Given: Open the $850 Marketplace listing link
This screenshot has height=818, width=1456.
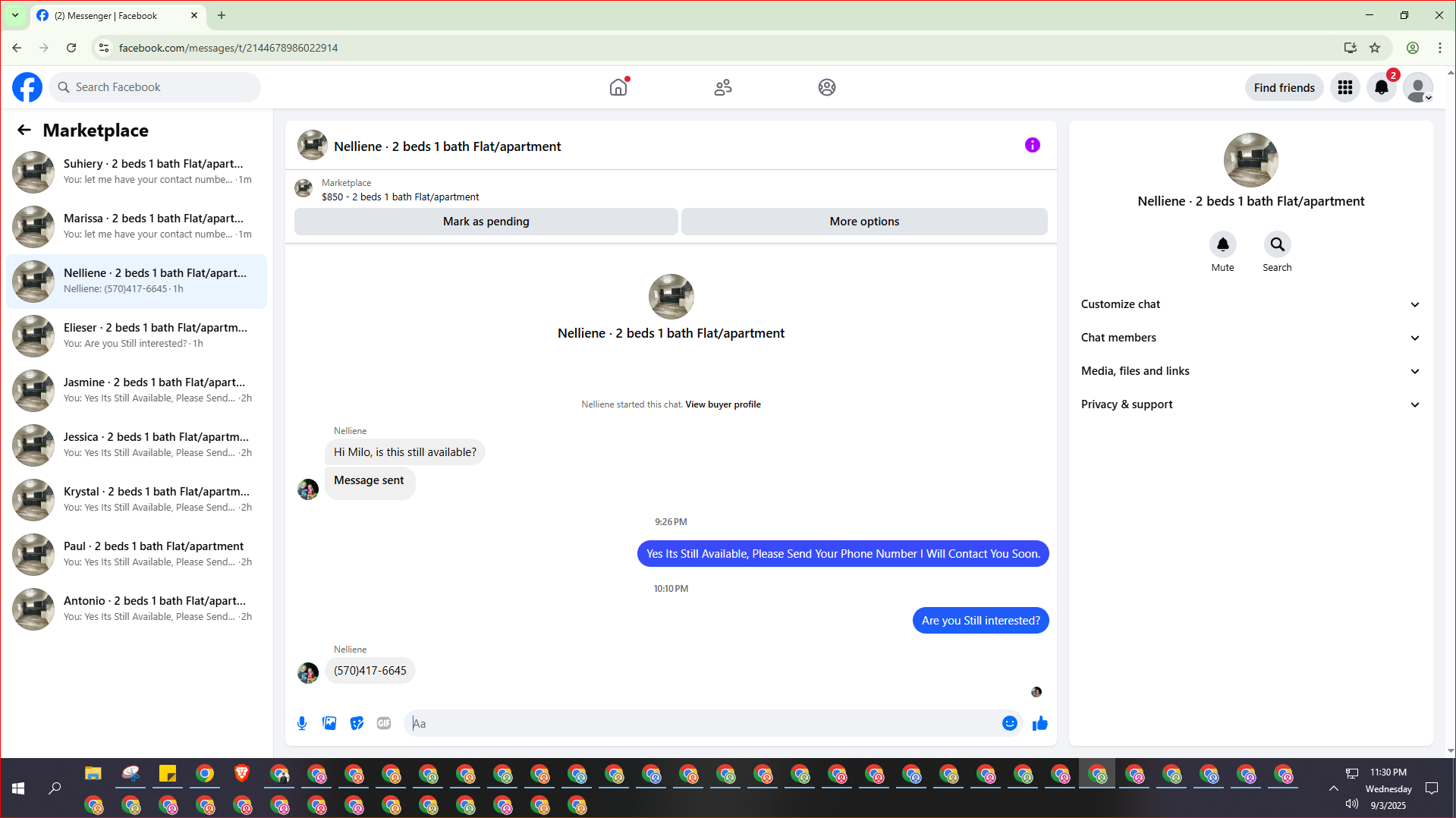Looking at the screenshot, I should [400, 197].
